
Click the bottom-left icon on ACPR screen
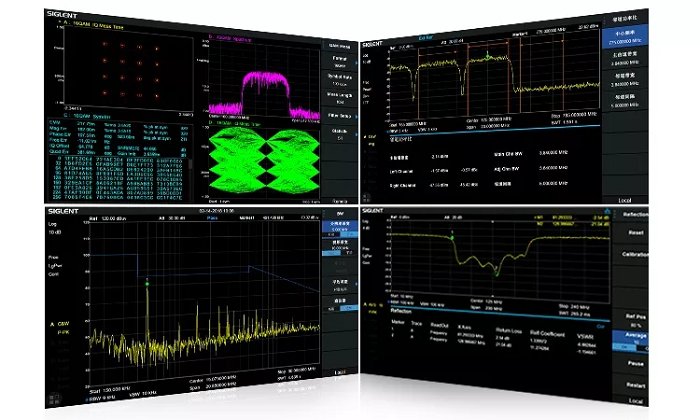point(366,195)
